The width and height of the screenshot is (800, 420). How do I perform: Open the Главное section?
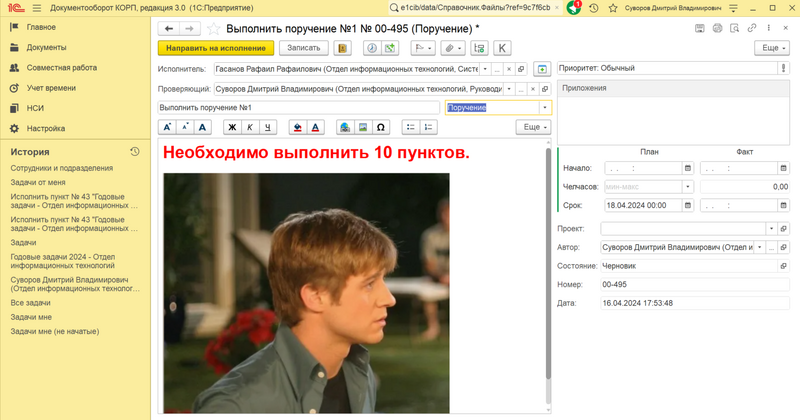pyautogui.click(x=41, y=27)
